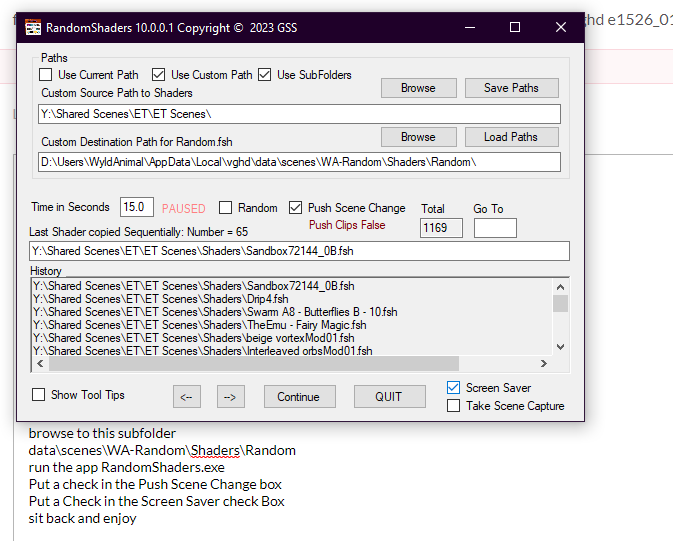Enable Take Scene Capture option
The image size is (673, 541).
coord(454,406)
